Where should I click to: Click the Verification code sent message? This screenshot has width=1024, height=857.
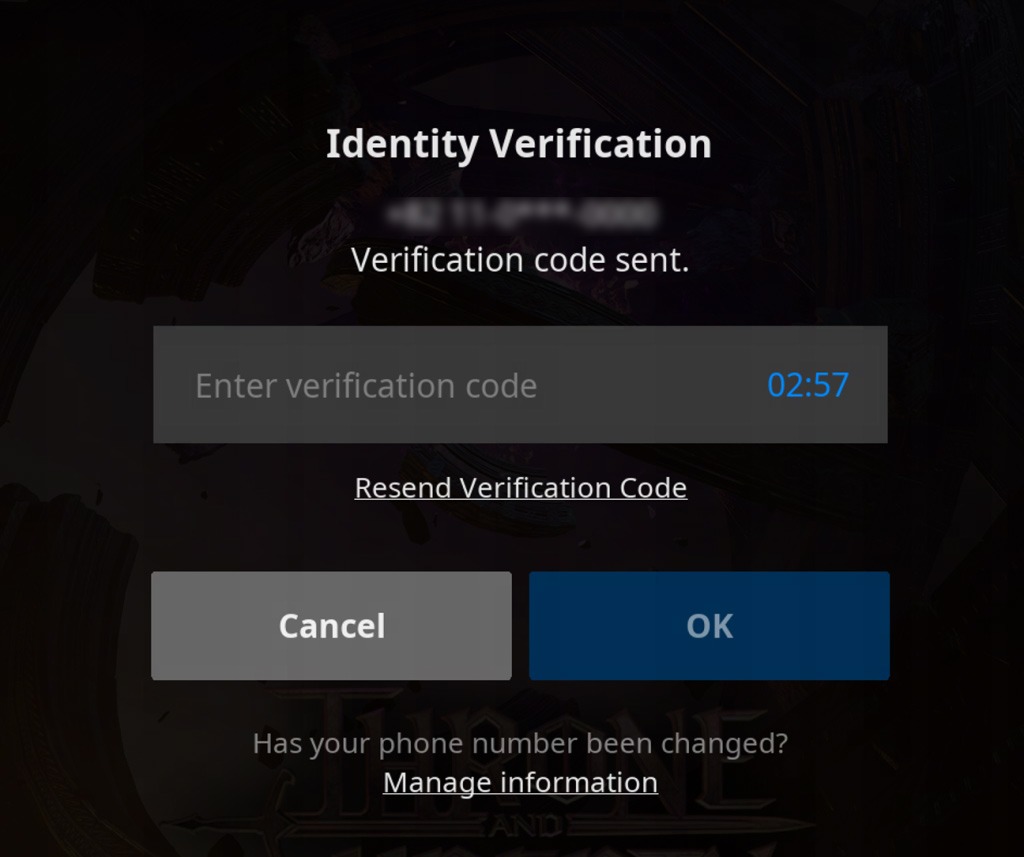520,260
